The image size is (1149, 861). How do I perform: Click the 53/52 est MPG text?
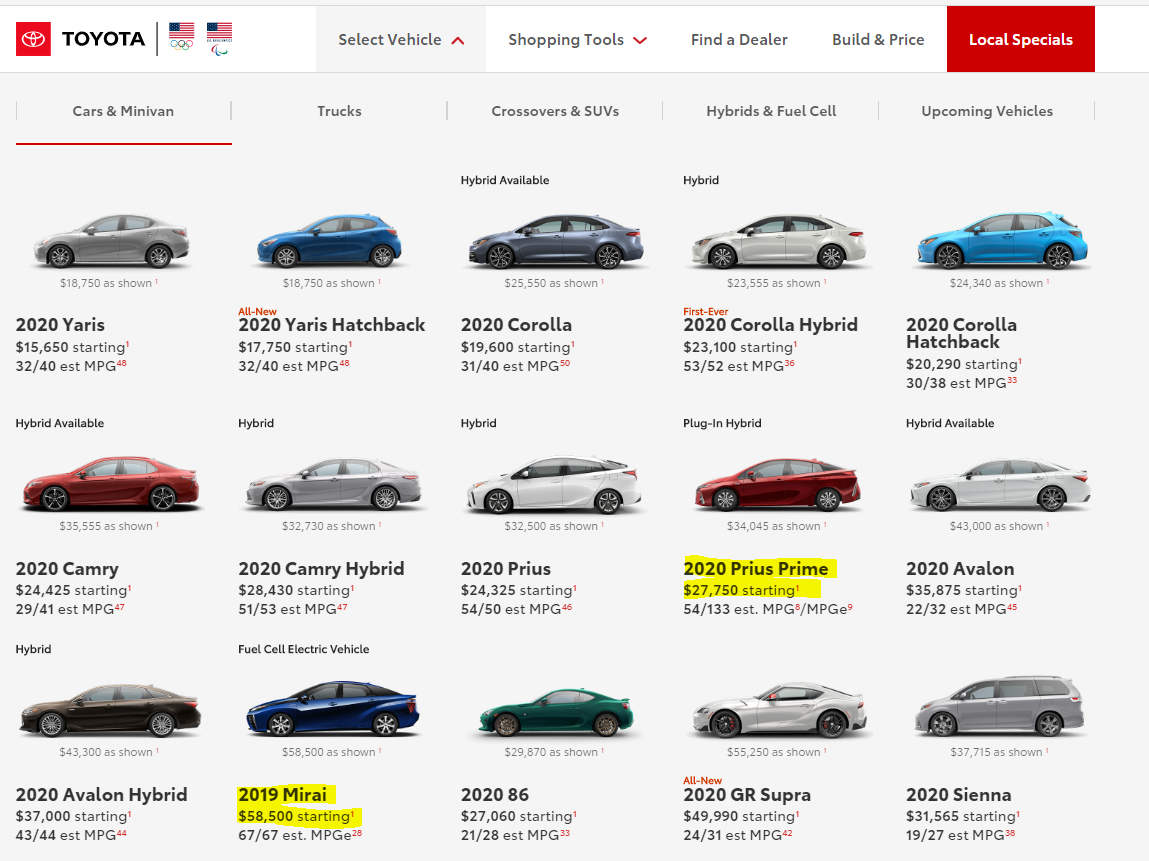739,366
